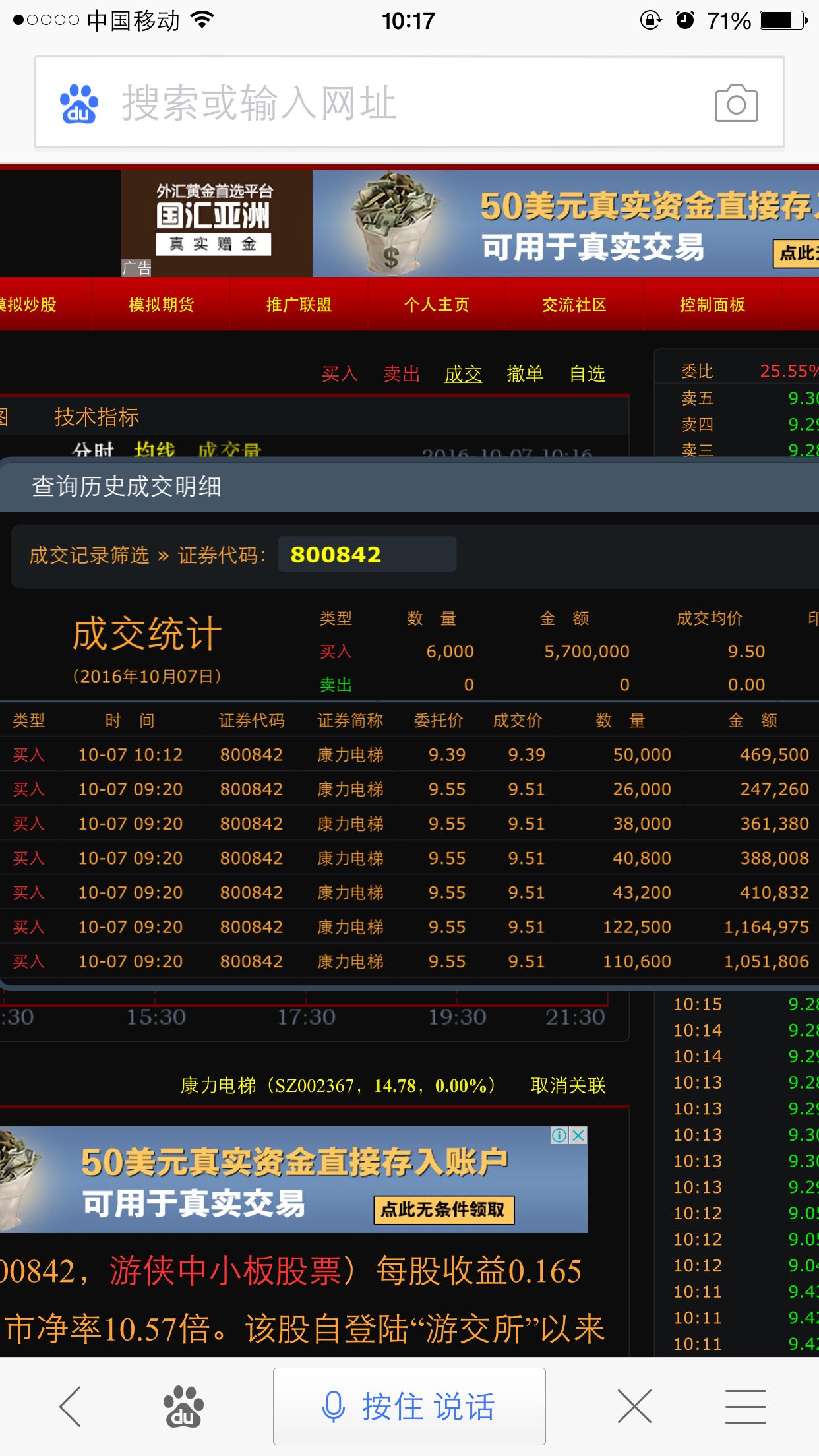
Task: Open Baidu home from bottom paw icon
Action: tap(183, 1407)
